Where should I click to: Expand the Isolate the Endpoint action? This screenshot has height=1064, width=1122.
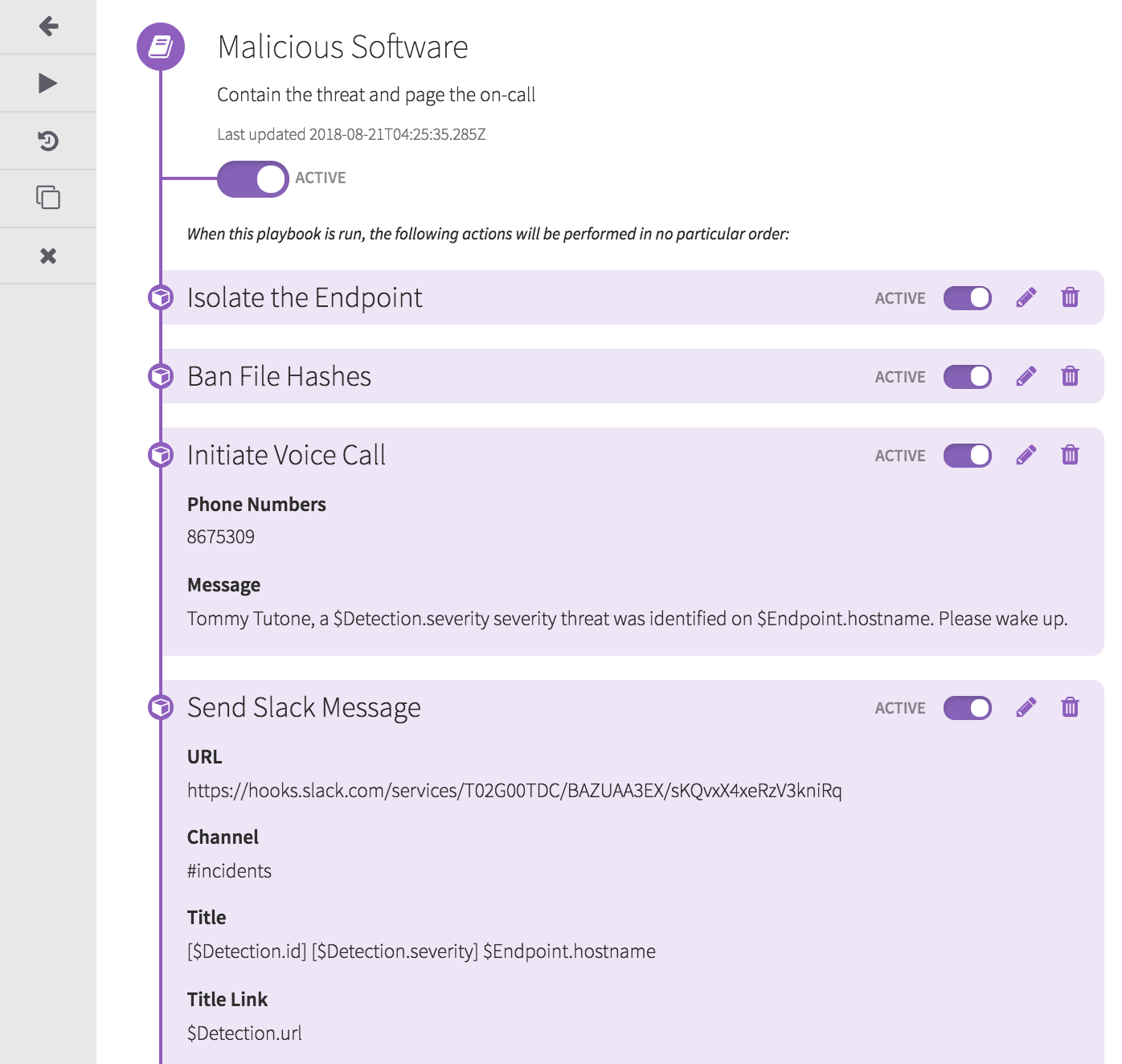[305, 298]
